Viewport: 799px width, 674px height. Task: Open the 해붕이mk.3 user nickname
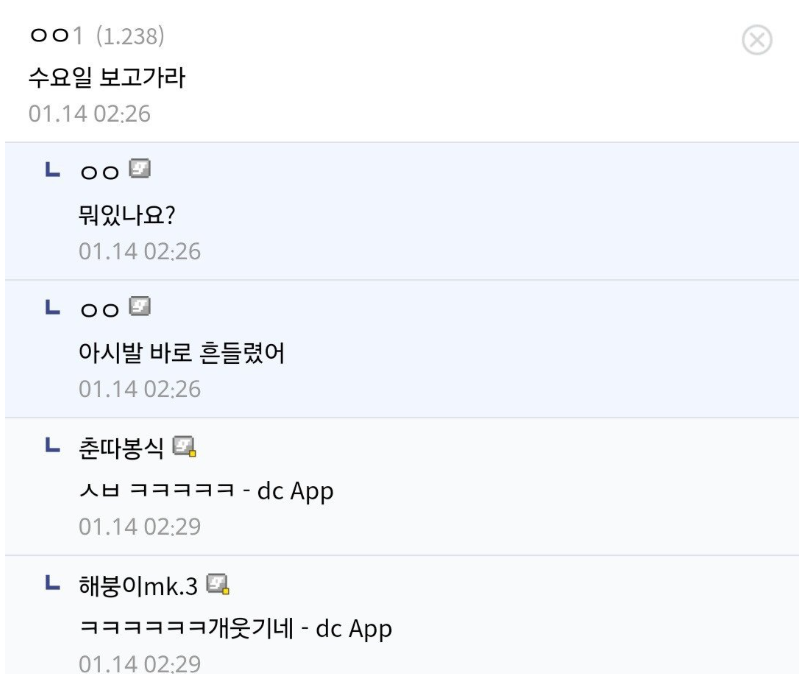138,583
